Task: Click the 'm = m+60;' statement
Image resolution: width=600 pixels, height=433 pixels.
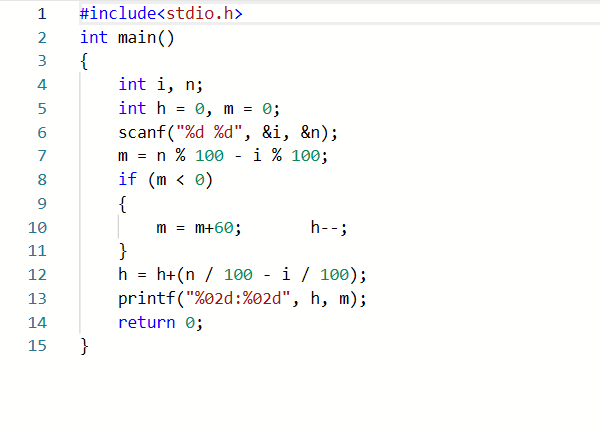Action: click(199, 228)
